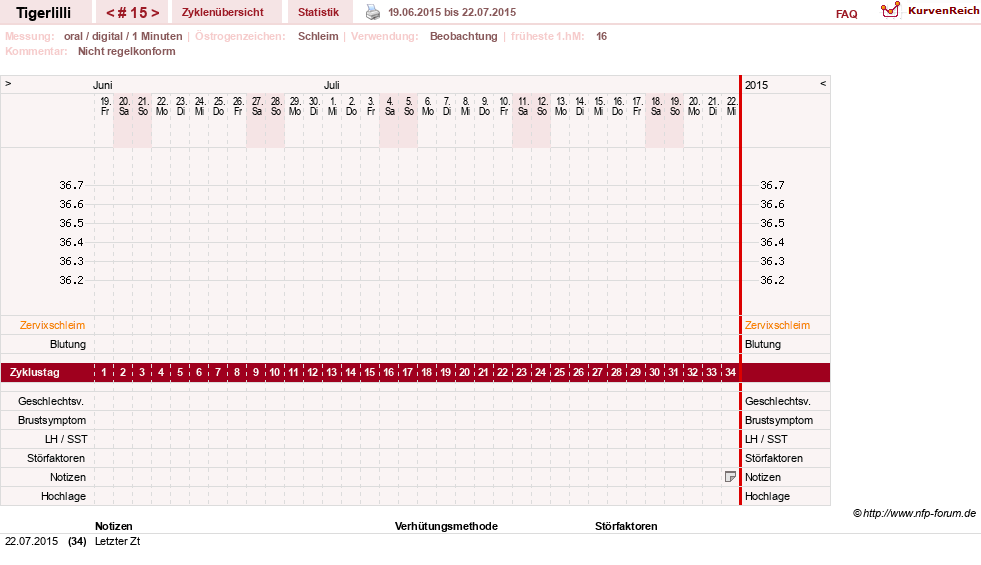The width and height of the screenshot is (981, 565).
Task: Click the left LH / SST row label
Action: point(66,439)
